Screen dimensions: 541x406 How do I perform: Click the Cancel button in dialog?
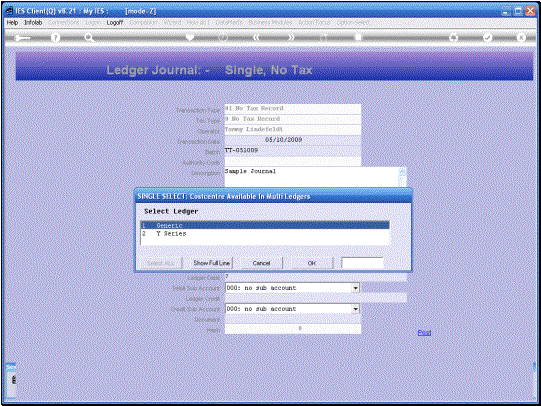(261, 263)
